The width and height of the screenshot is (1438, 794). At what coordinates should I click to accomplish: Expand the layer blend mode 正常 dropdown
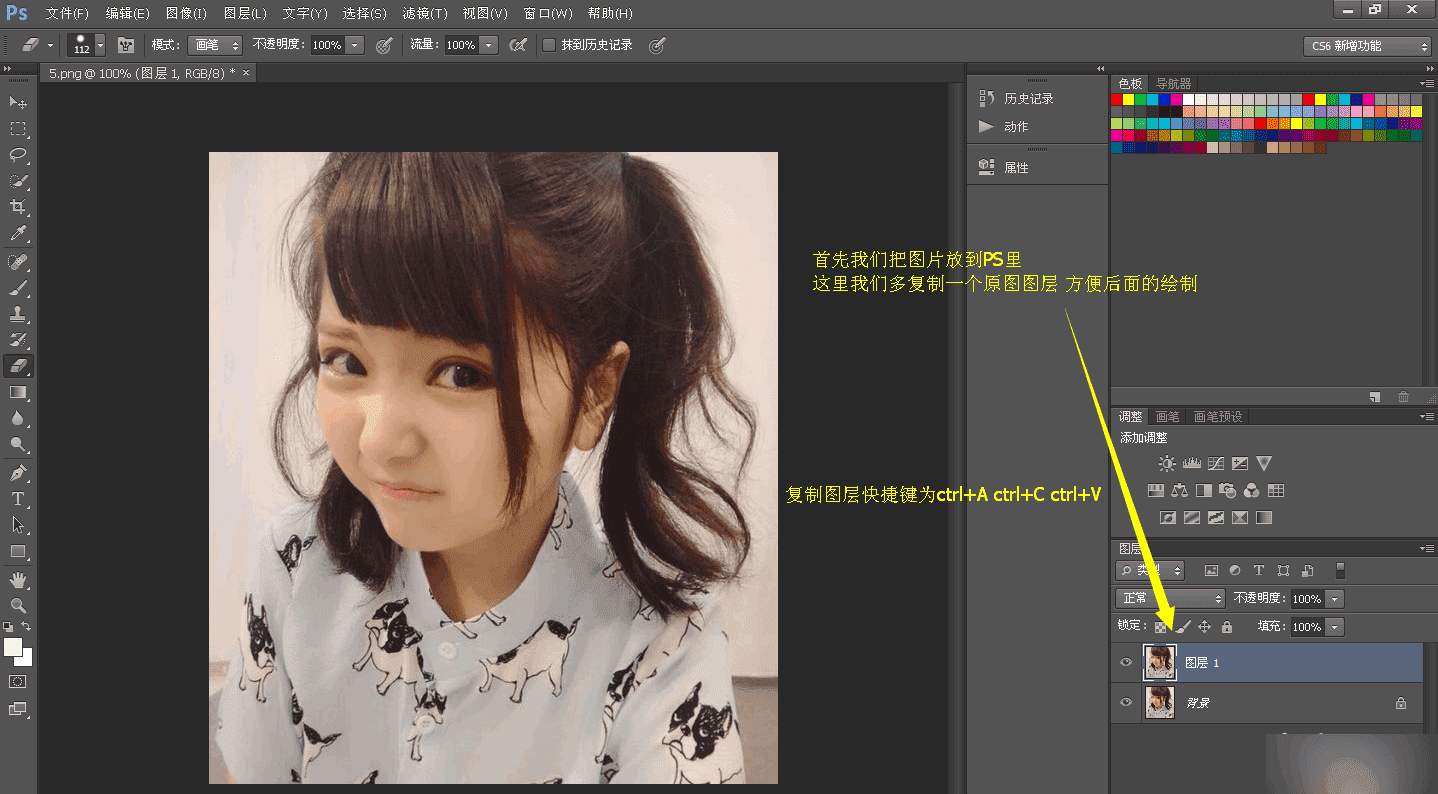[x=1170, y=598]
